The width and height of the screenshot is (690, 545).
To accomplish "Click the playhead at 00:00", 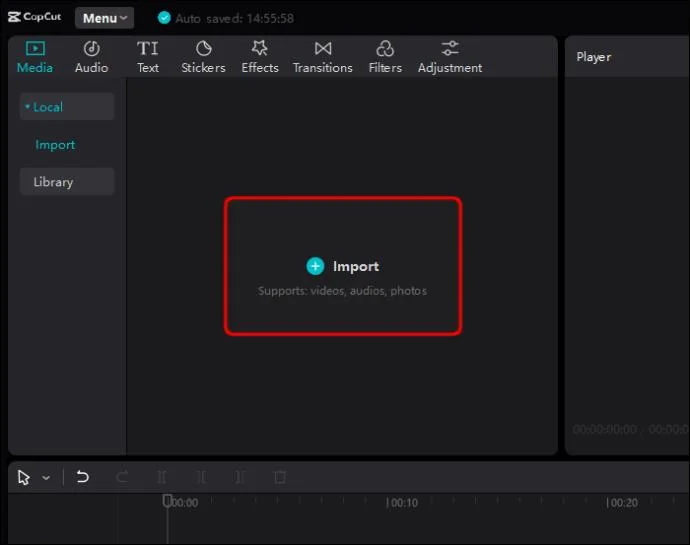I will 167,501.
